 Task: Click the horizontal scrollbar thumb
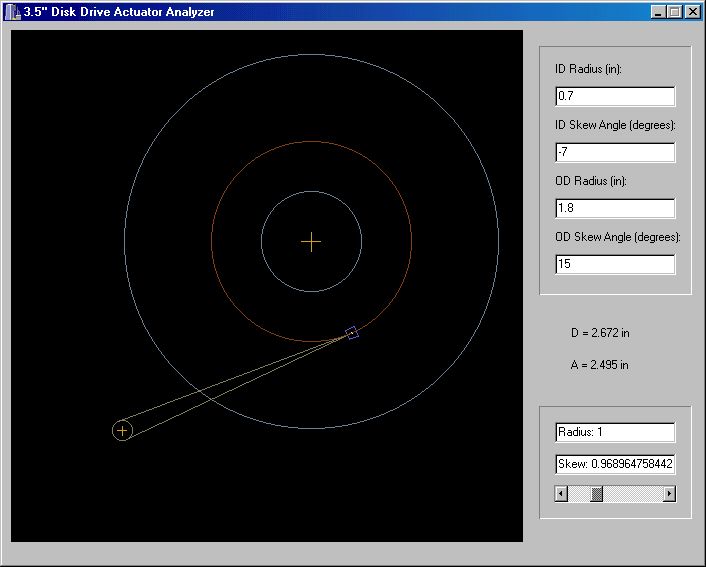point(597,494)
